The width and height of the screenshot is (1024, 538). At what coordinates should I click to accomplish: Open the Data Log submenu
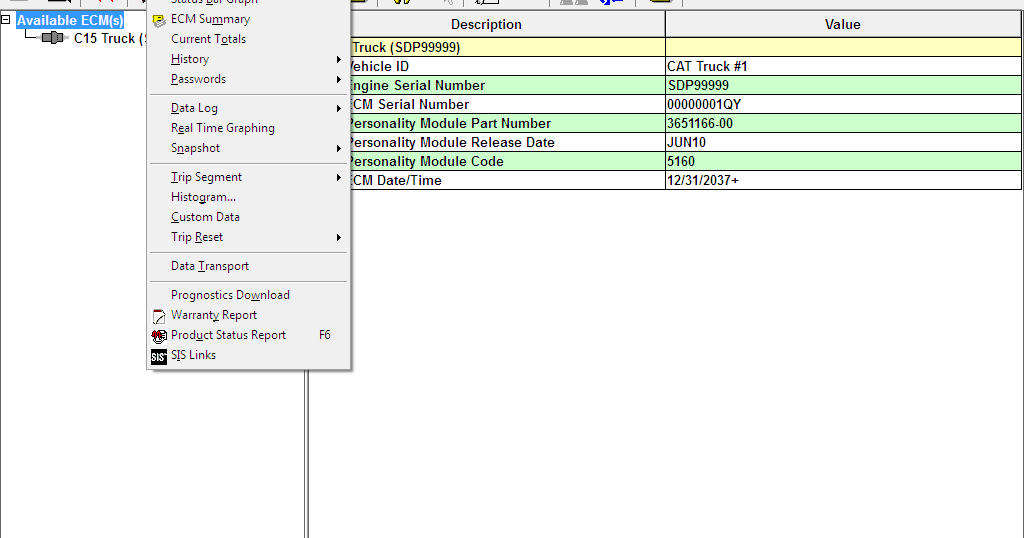click(195, 108)
